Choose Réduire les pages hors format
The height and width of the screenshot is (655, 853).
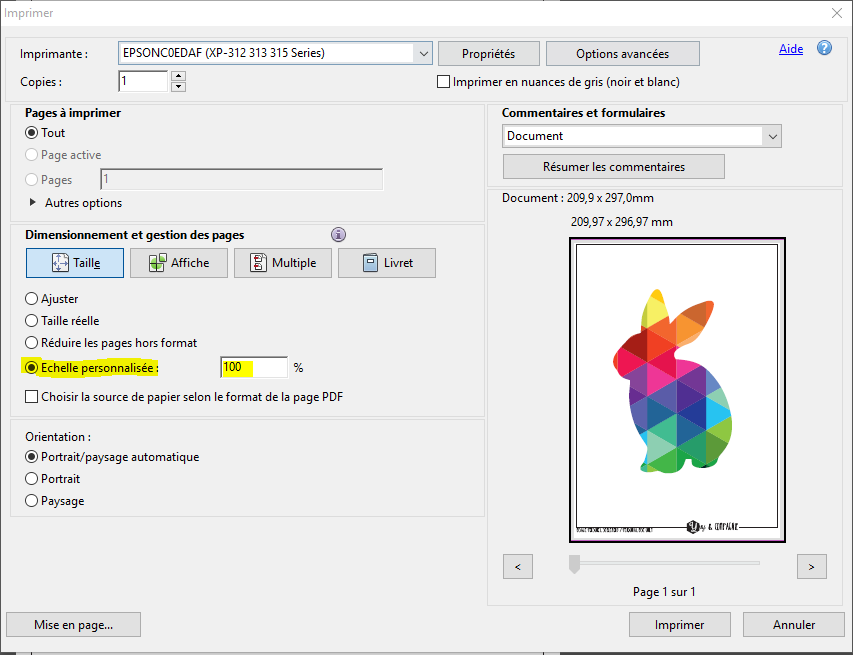click(x=32, y=343)
